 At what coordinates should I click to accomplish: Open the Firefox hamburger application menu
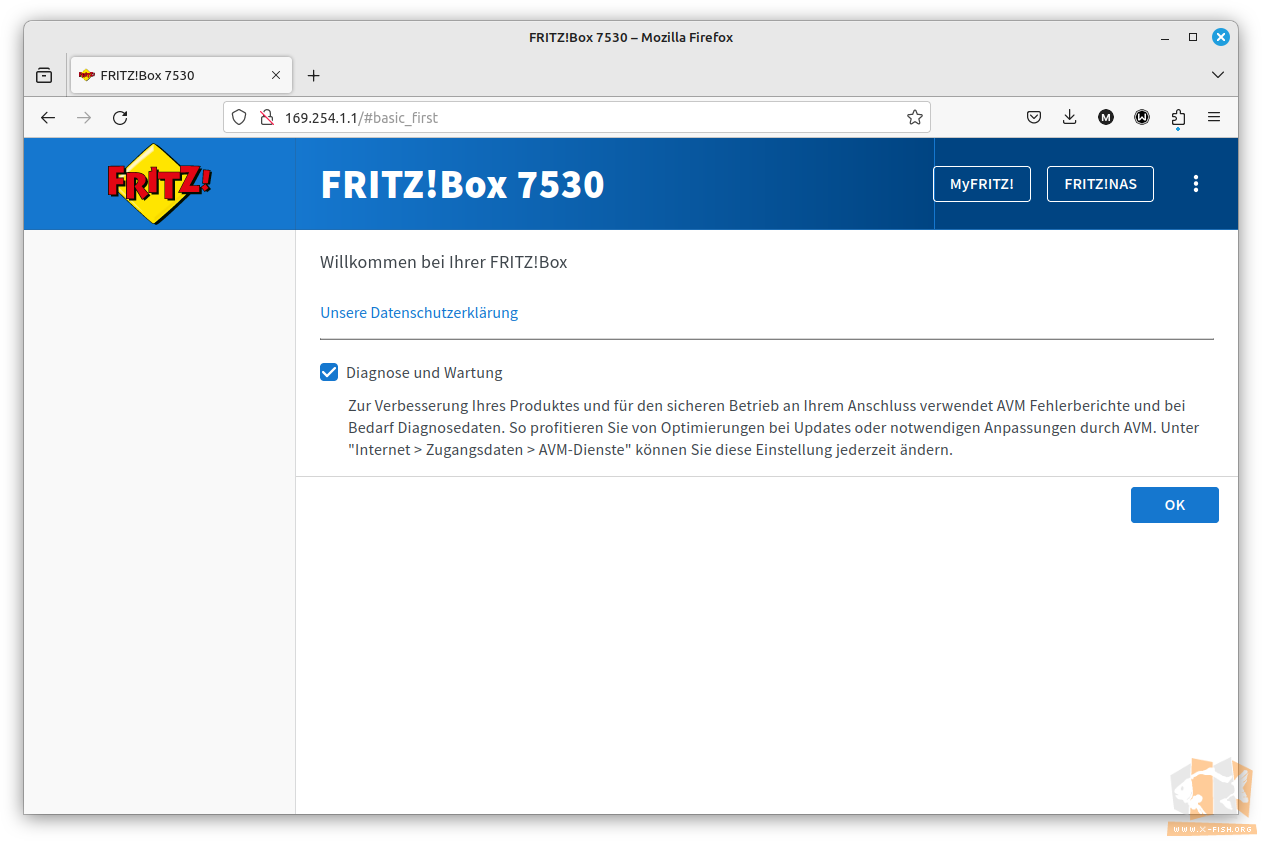1214,117
